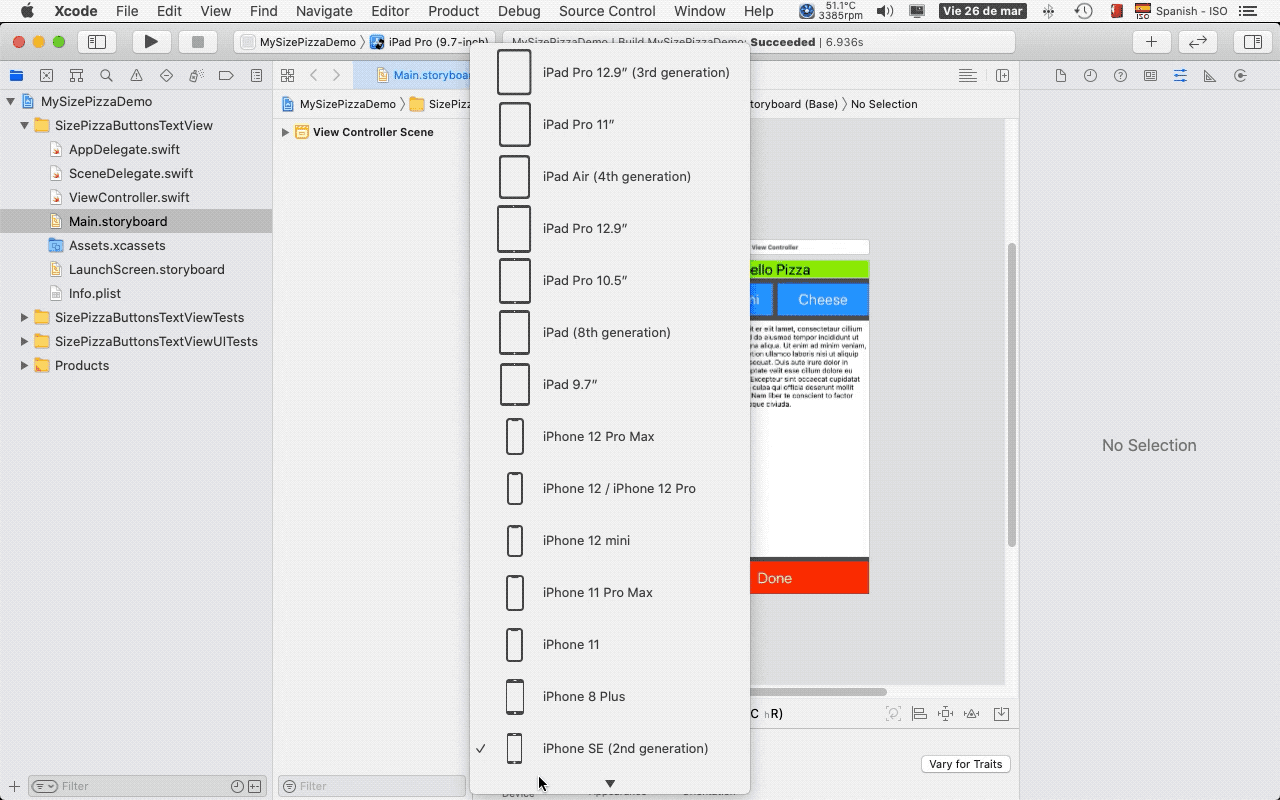Collapse the MySizePizzaDemo project tree
The image size is (1280, 800).
[x=11, y=101]
